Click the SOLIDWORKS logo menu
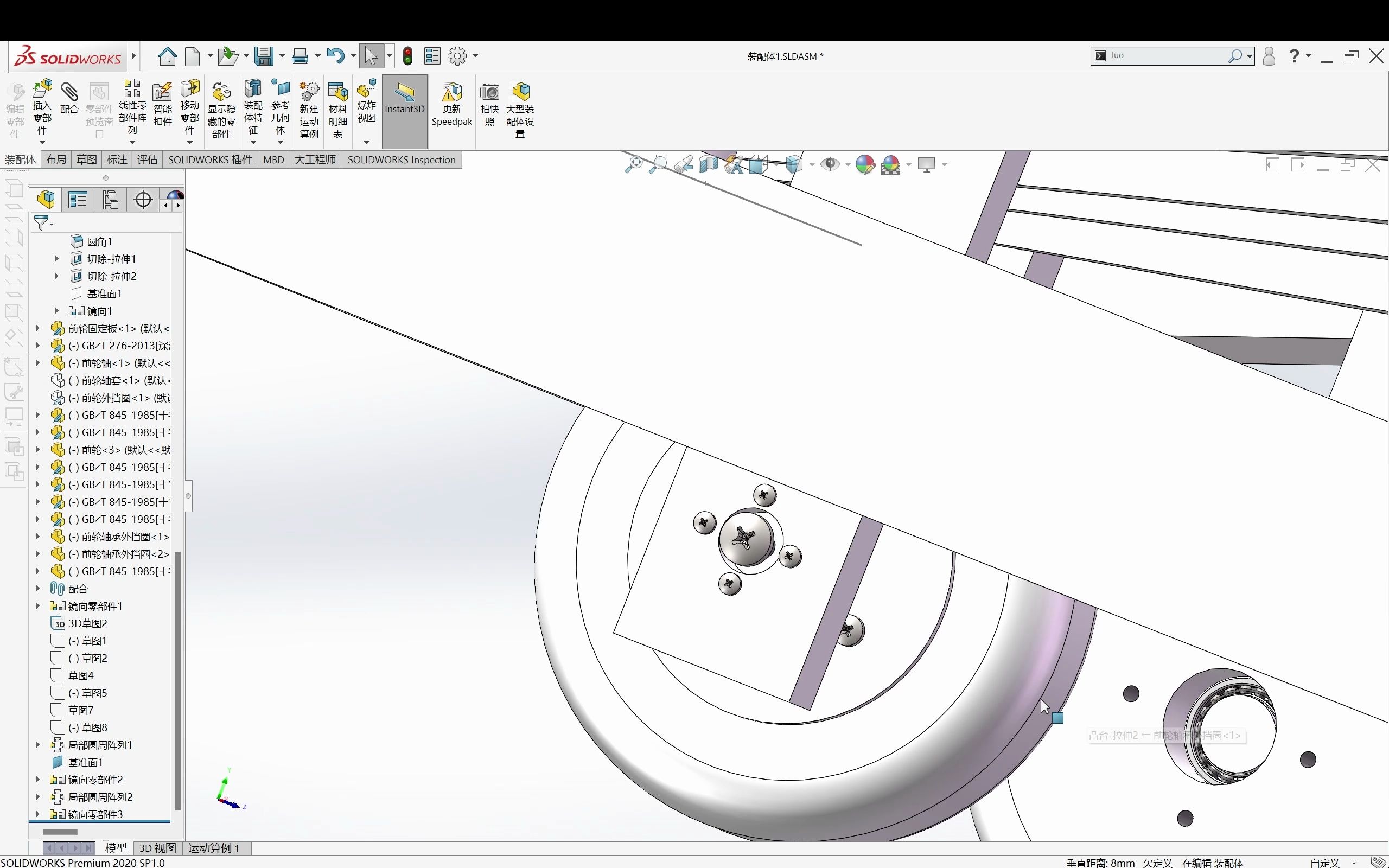The width and height of the screenshot is (1389, 868). point(68,57)
